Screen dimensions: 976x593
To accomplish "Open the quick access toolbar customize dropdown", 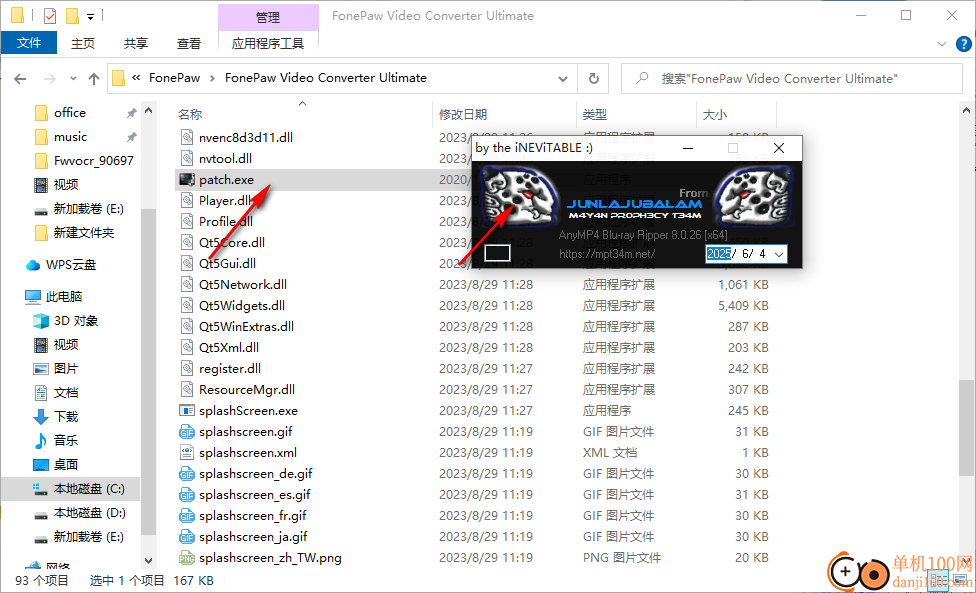I will [91, 17].
